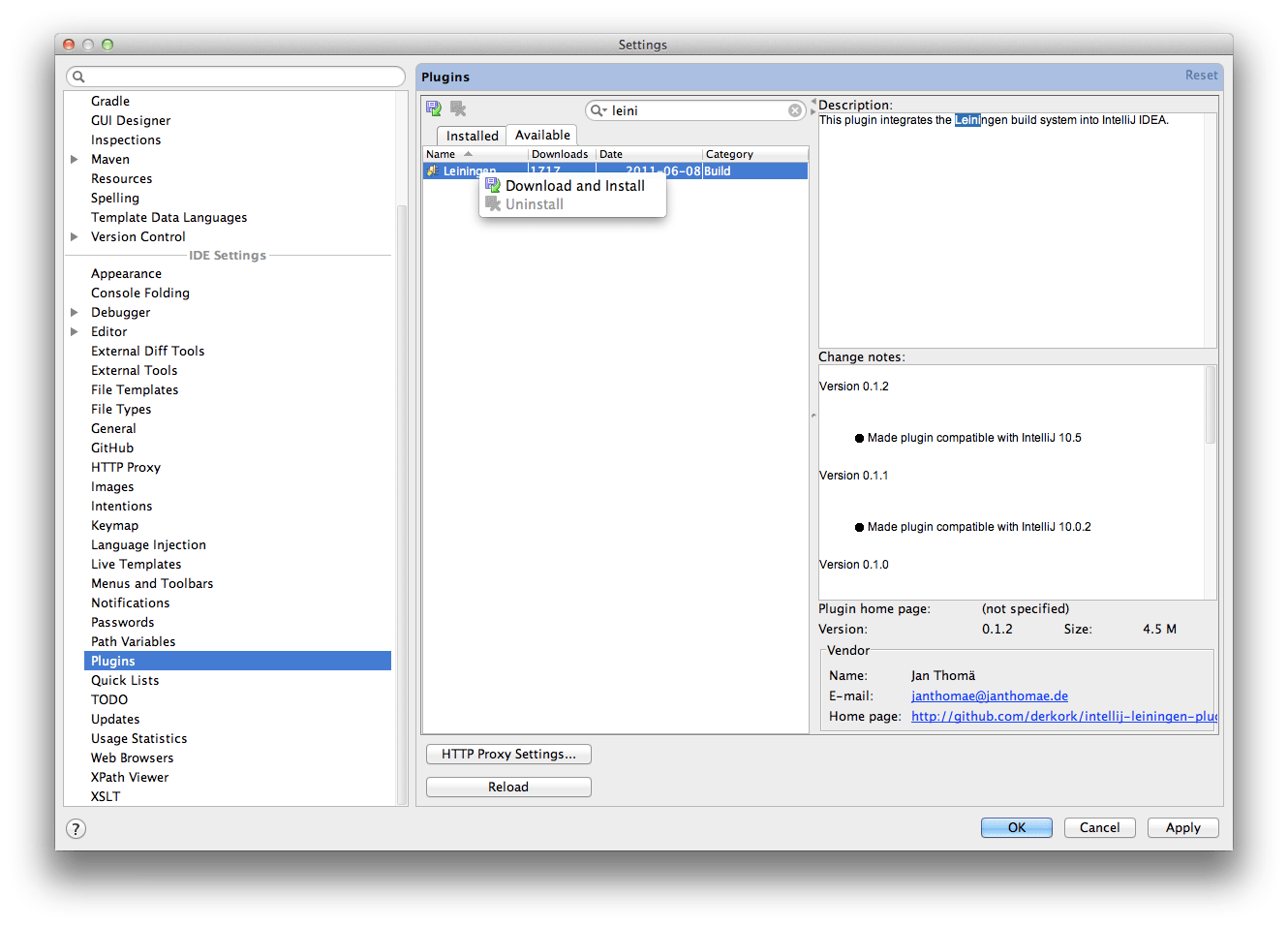Focus the plugin search field containing leini
1288x927 pixels.
pos(695,110)
